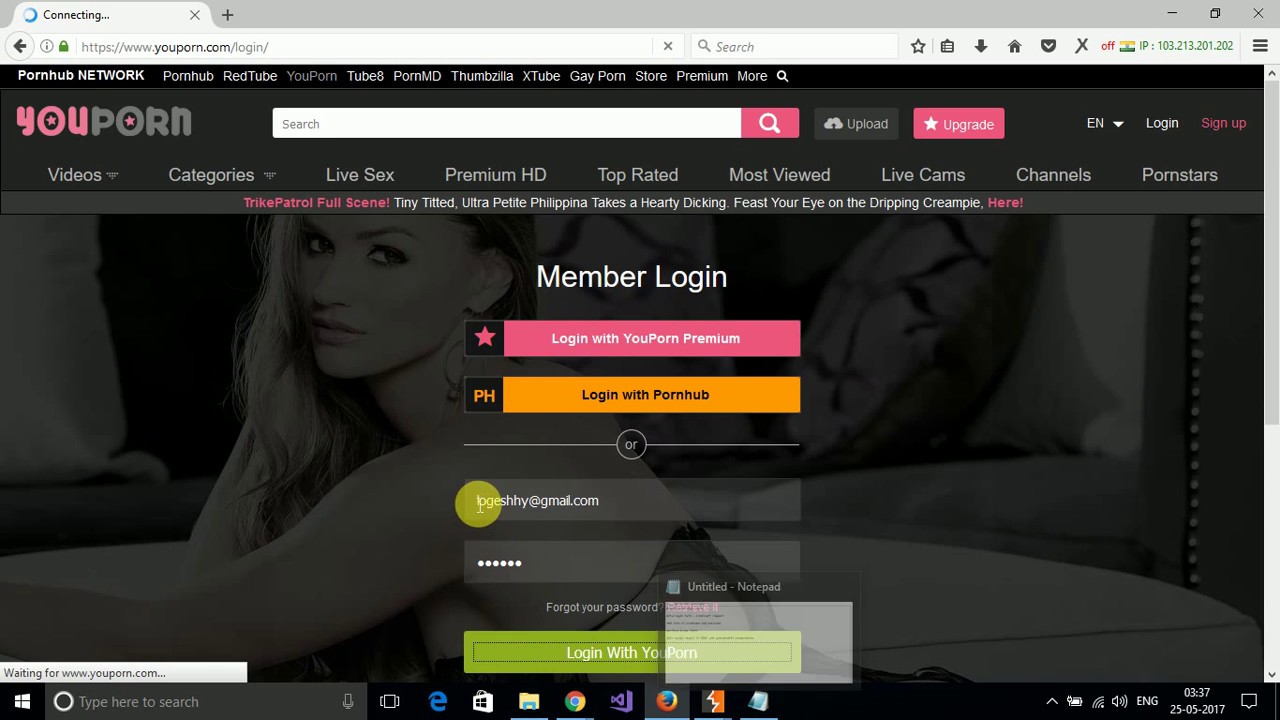This screenshot has height=720, width=1280.
Task: Open the Firefox downloads arrow
Action: pos(981,46)
